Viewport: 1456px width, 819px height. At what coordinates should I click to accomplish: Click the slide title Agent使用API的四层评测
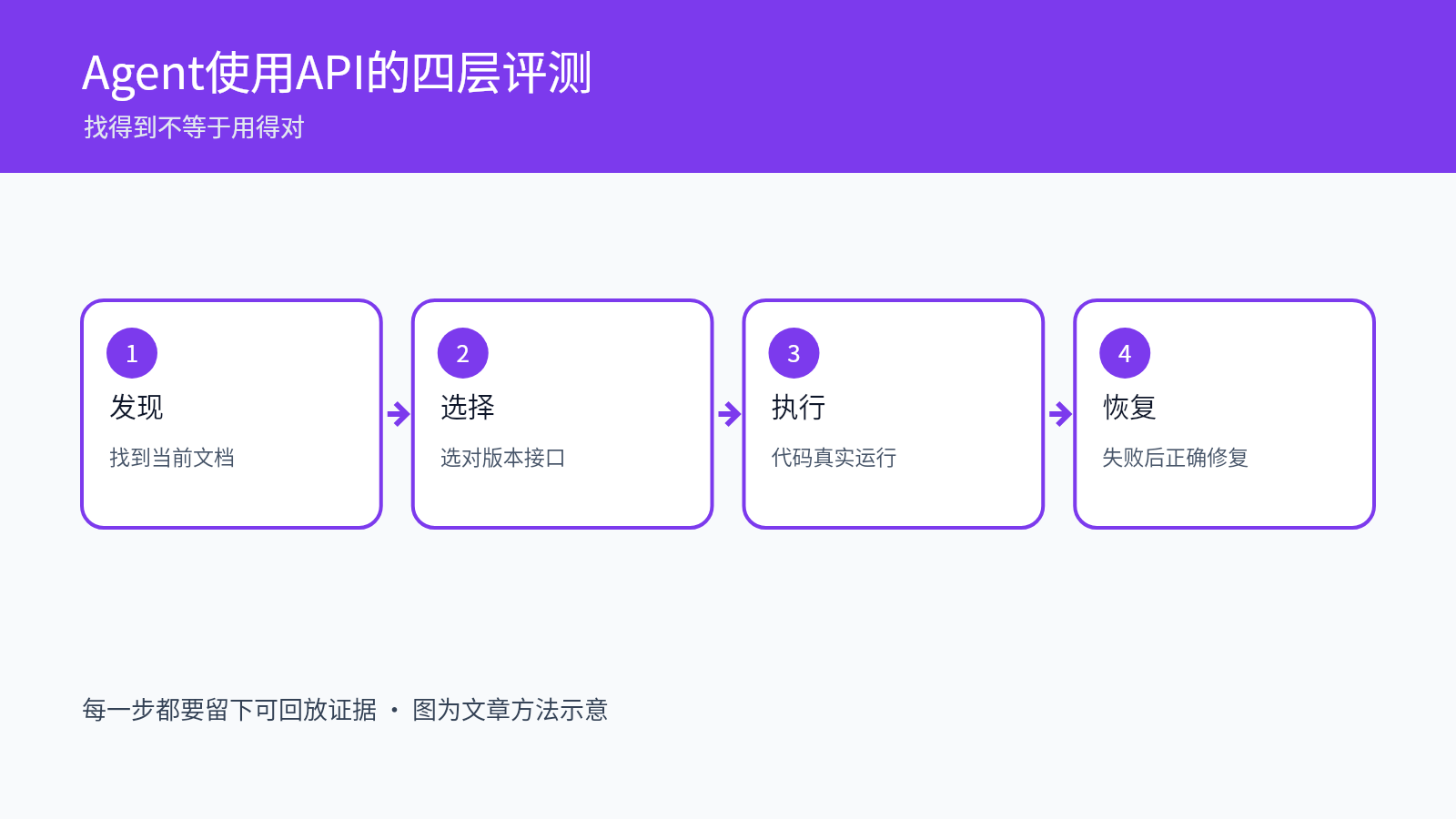click(x=338, y=73)
